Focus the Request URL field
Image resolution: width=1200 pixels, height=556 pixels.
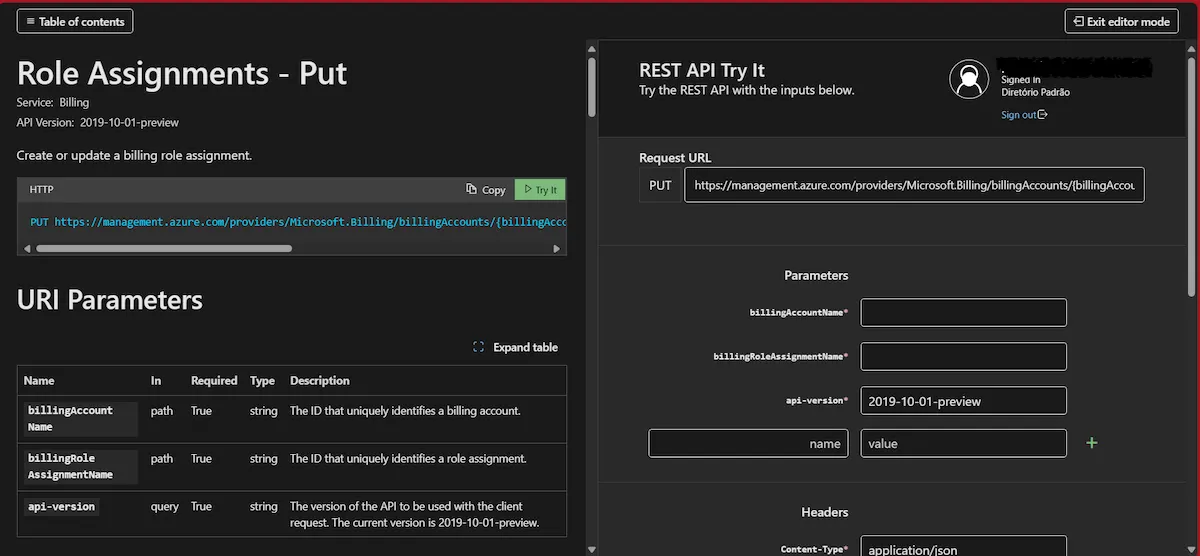pyautogui.click(x=914, y=185)
